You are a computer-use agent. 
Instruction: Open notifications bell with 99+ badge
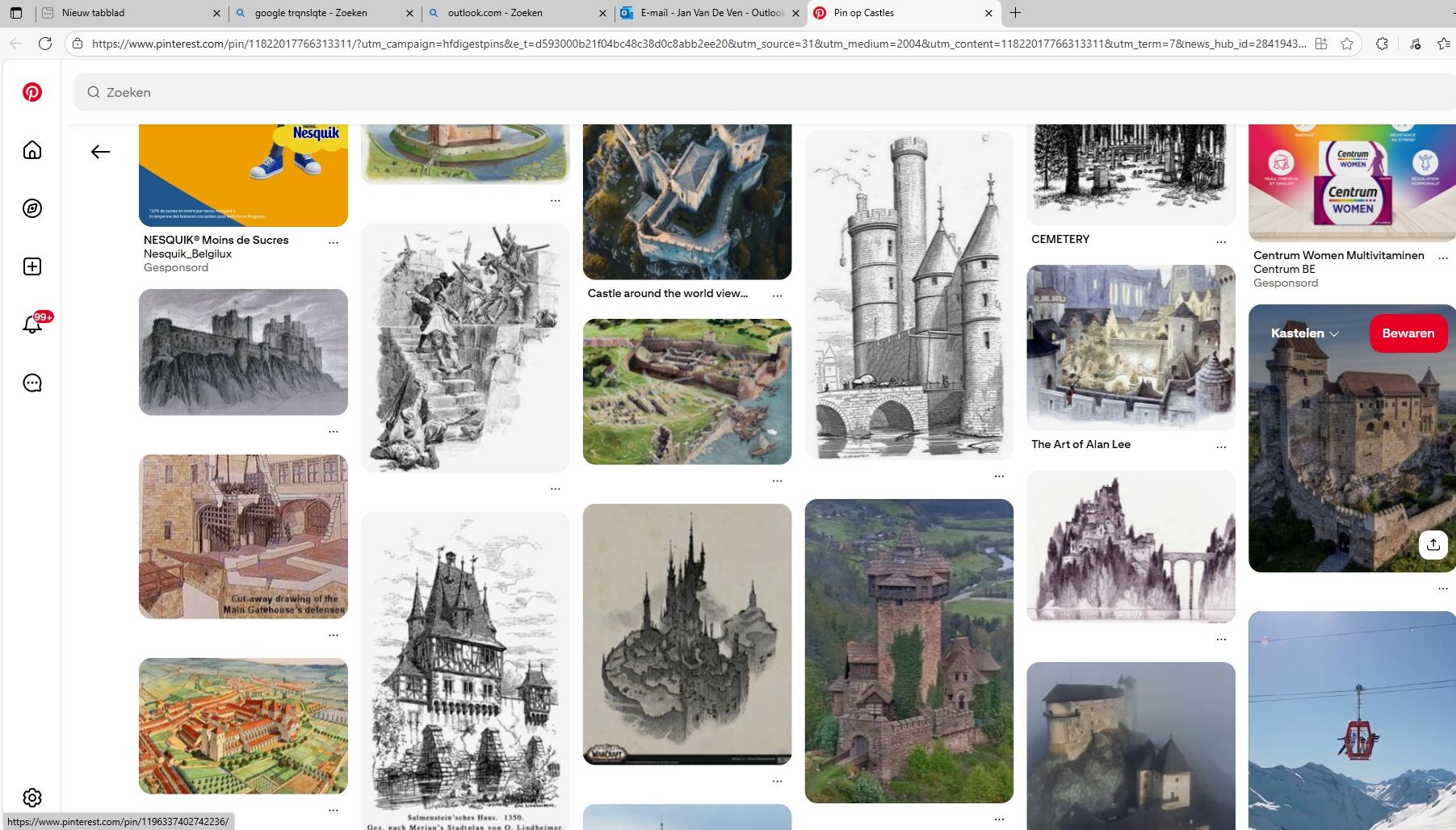[32, 325]
